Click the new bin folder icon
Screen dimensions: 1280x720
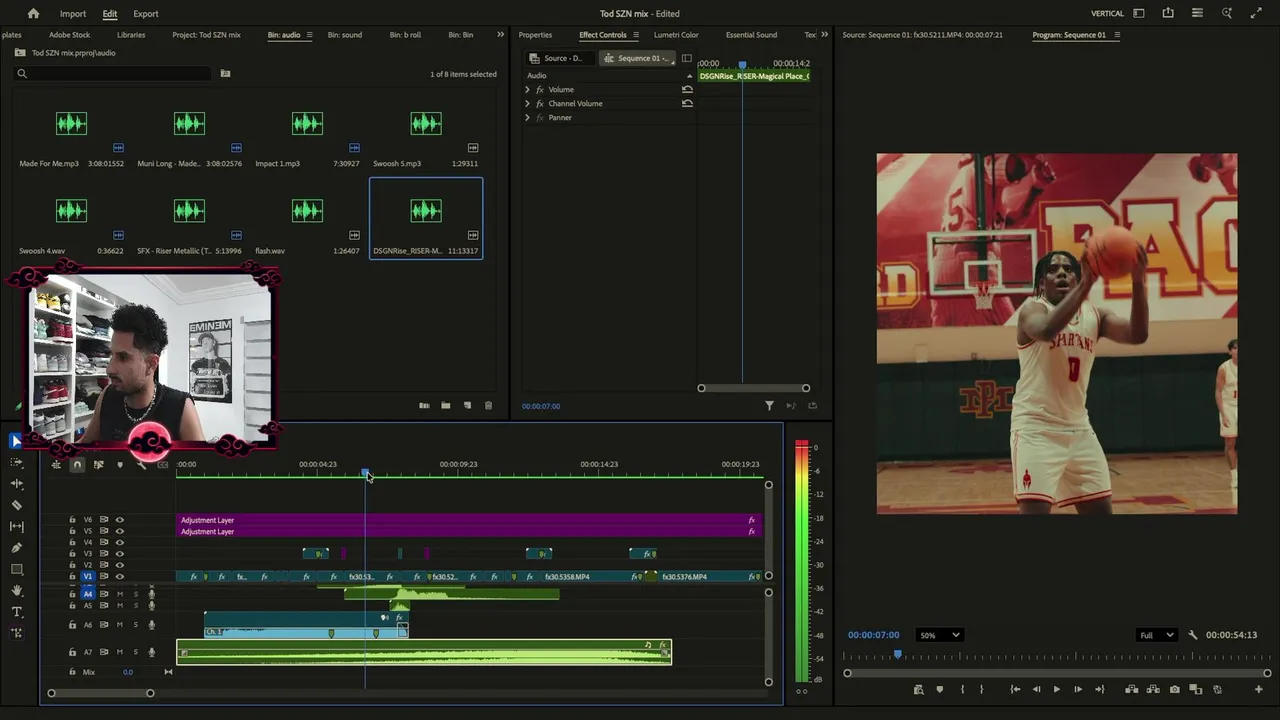445,405
